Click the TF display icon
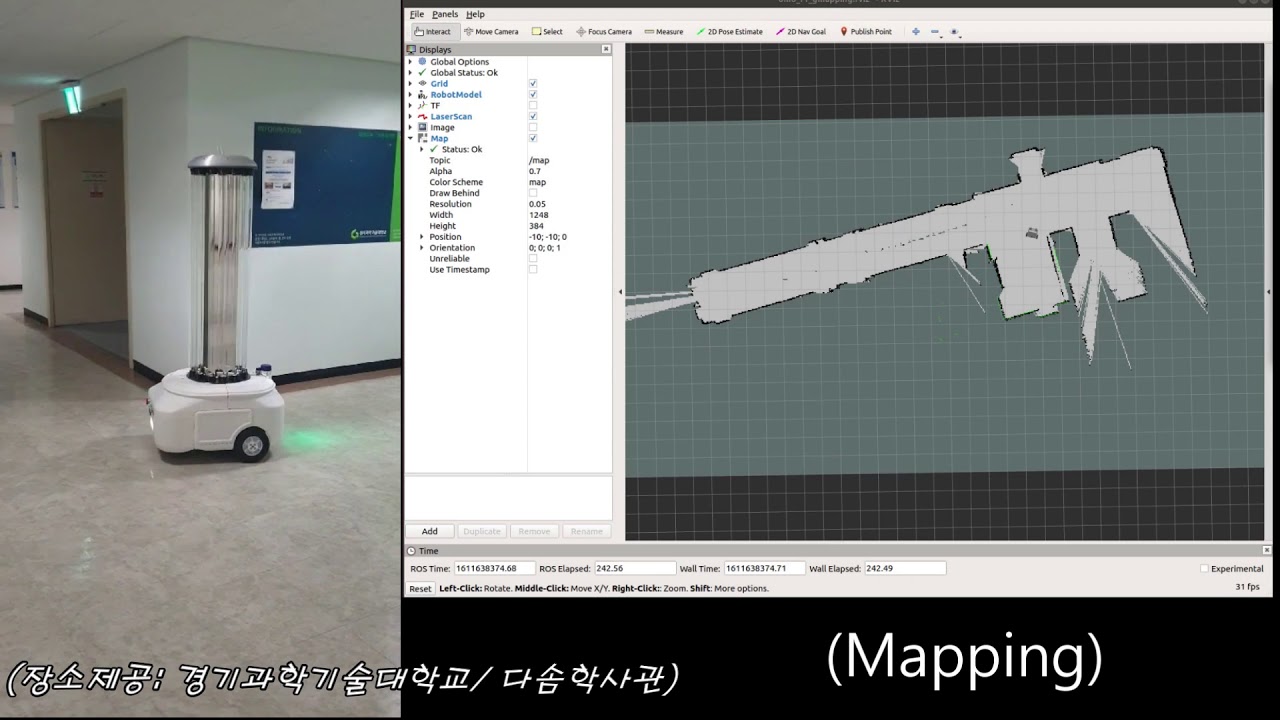The height and width of the screenshot is (720, 1280). pyautogui.click(x=422, y=105)
